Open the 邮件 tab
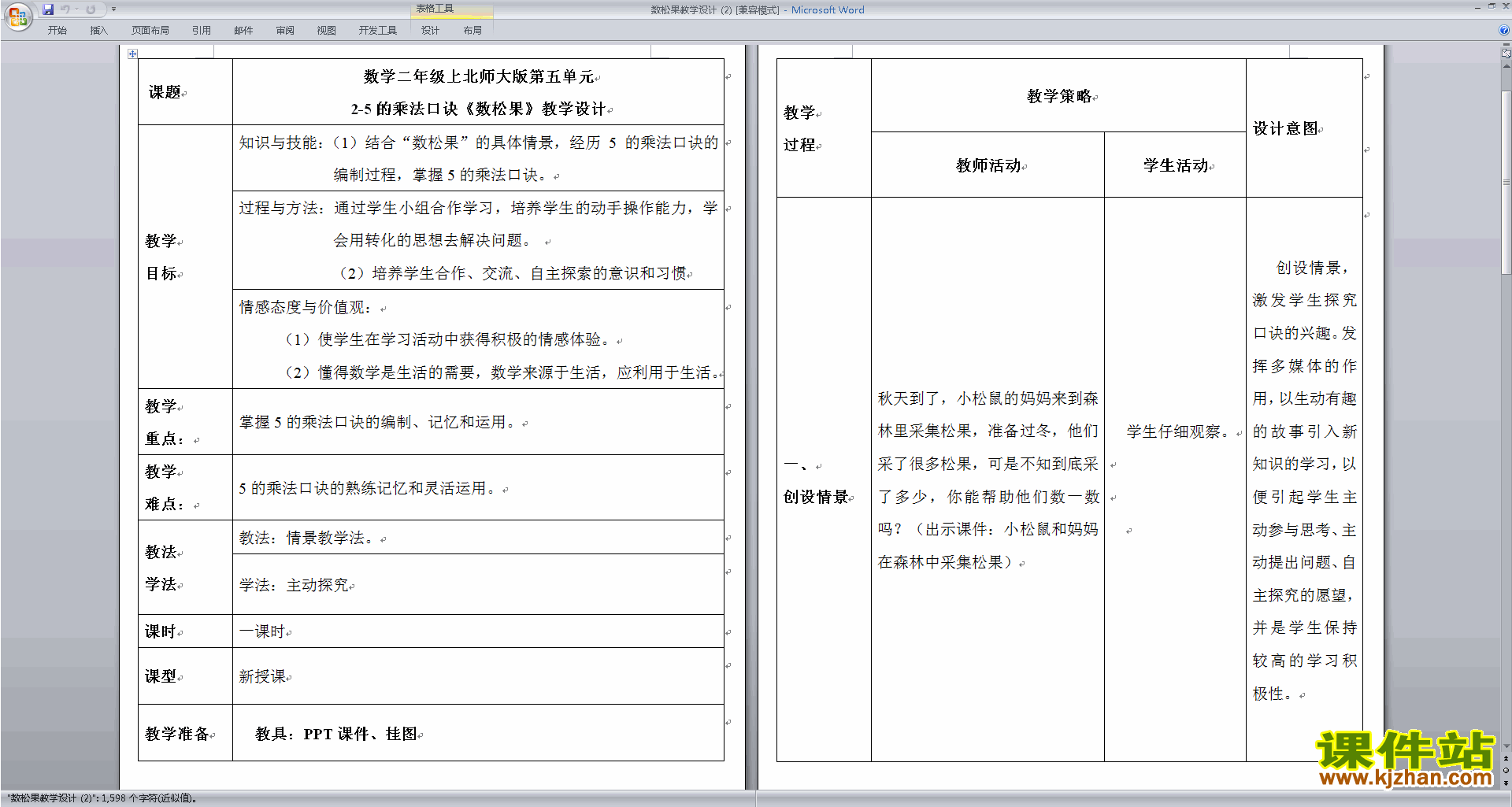 click(243, 31)
